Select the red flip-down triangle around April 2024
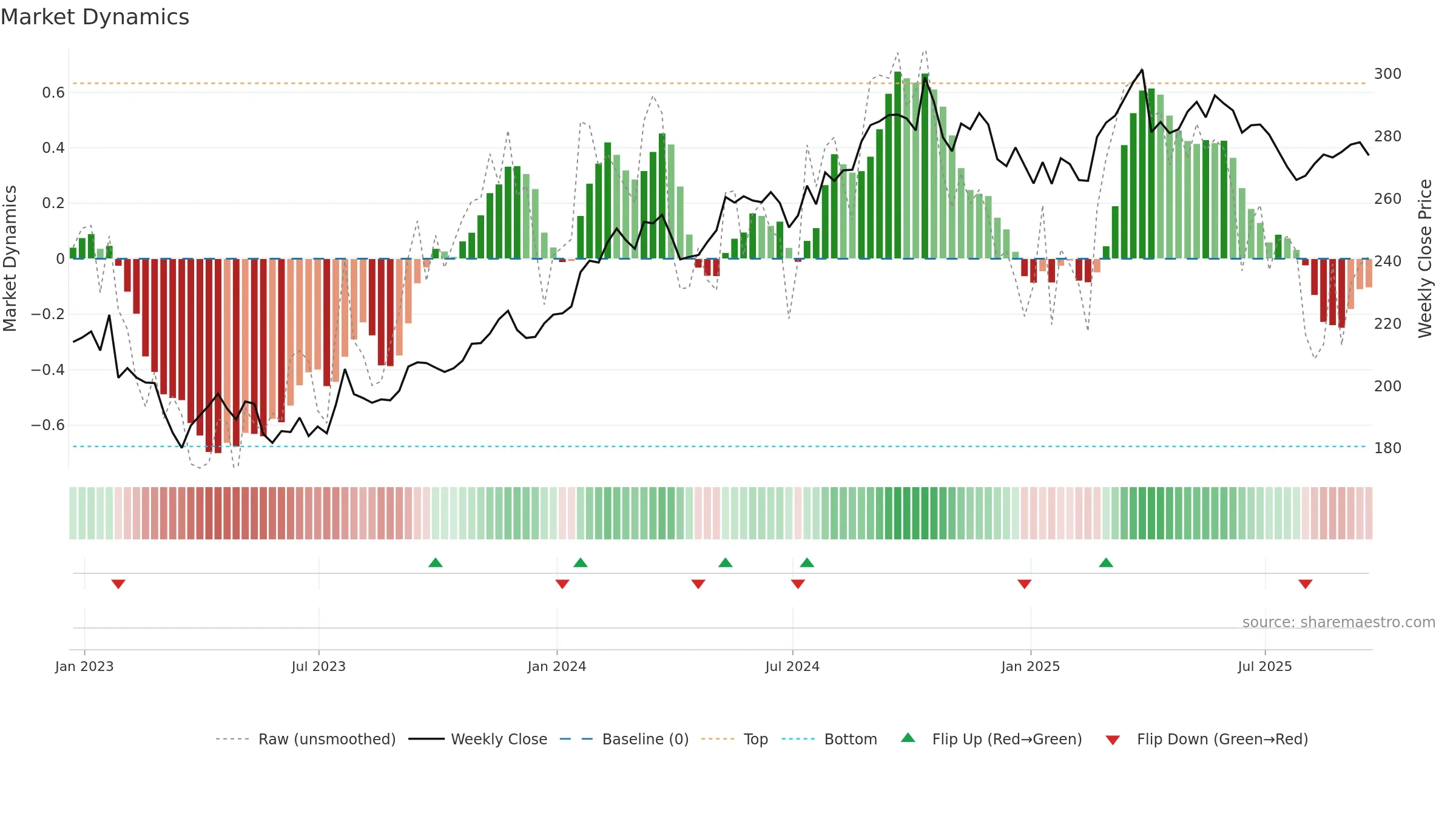Image resolution: width=1456 pixels, height=819 pixels. pyautogui.click(x=698, y=584)
